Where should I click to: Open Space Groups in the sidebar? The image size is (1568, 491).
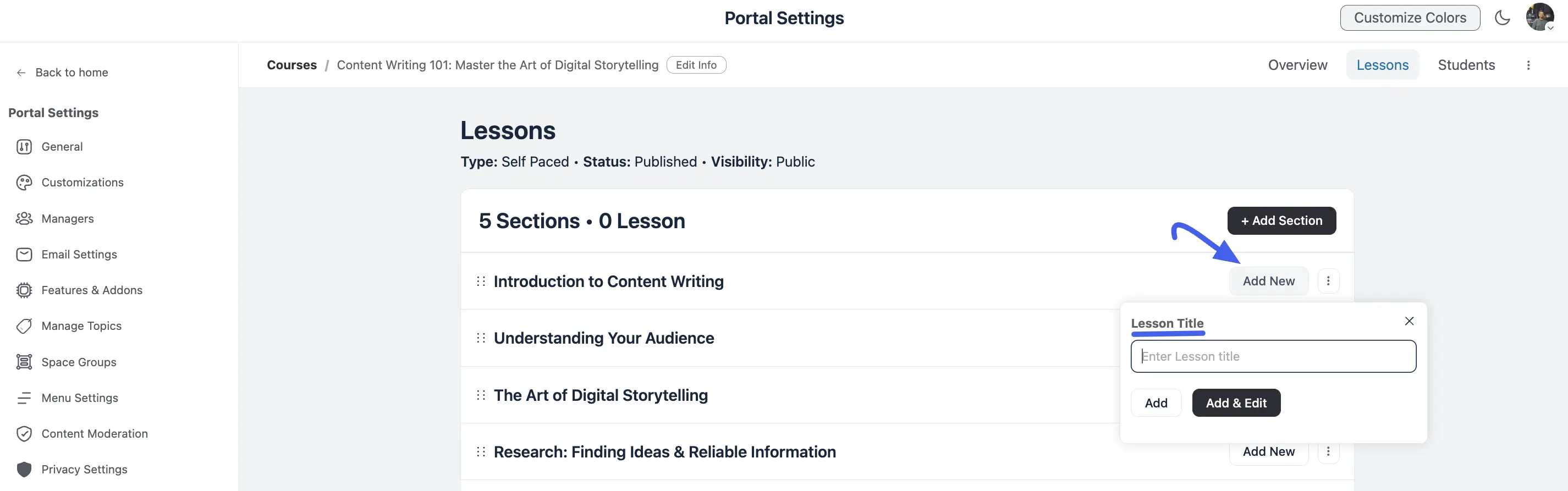click(x=79, y=362)
